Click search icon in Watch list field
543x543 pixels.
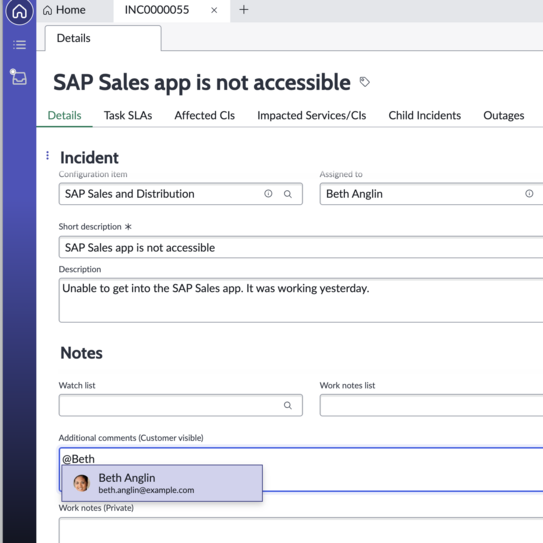(287, 405)
